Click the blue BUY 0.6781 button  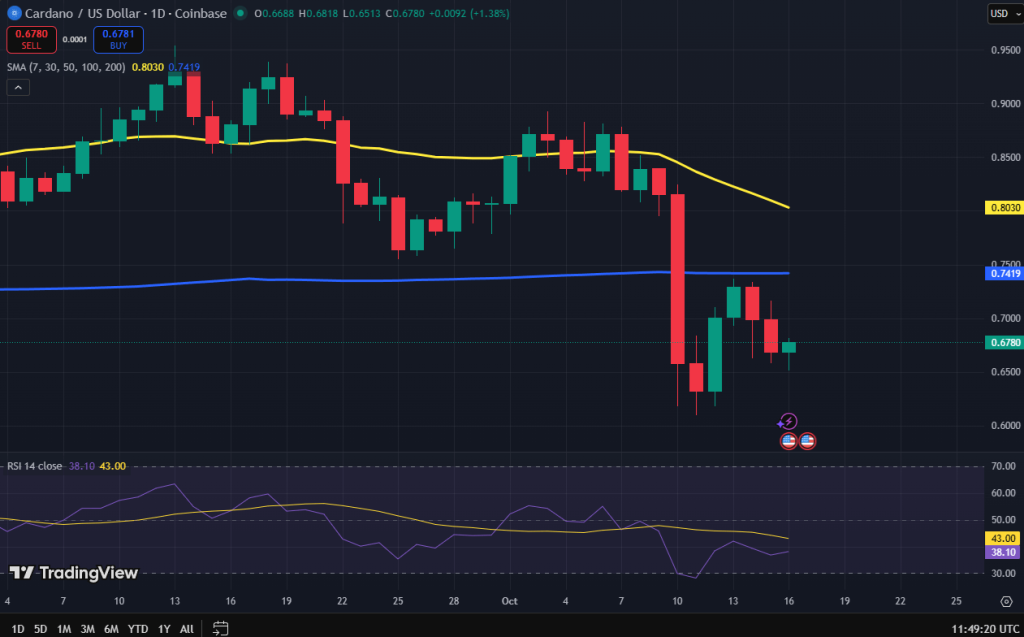coord(118,40)
